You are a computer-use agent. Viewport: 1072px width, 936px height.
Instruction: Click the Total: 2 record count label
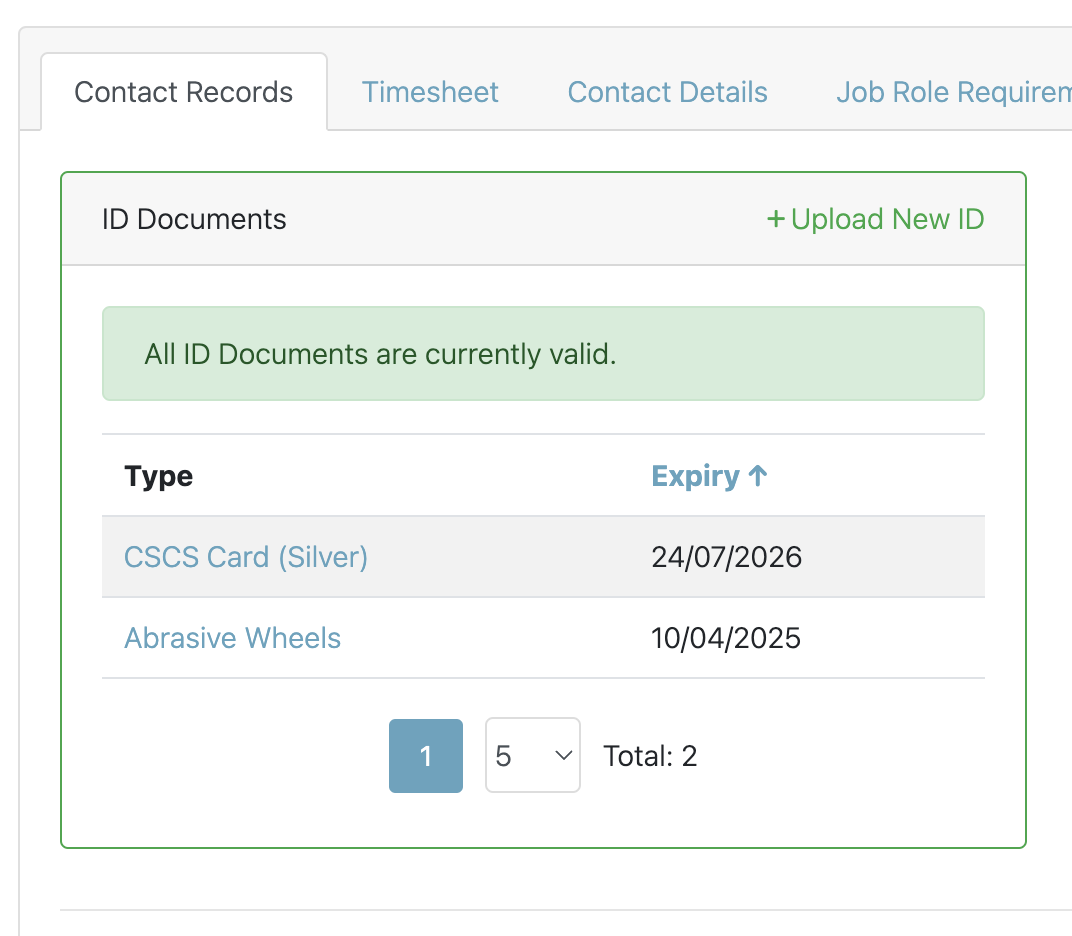(x=650, y=756)
